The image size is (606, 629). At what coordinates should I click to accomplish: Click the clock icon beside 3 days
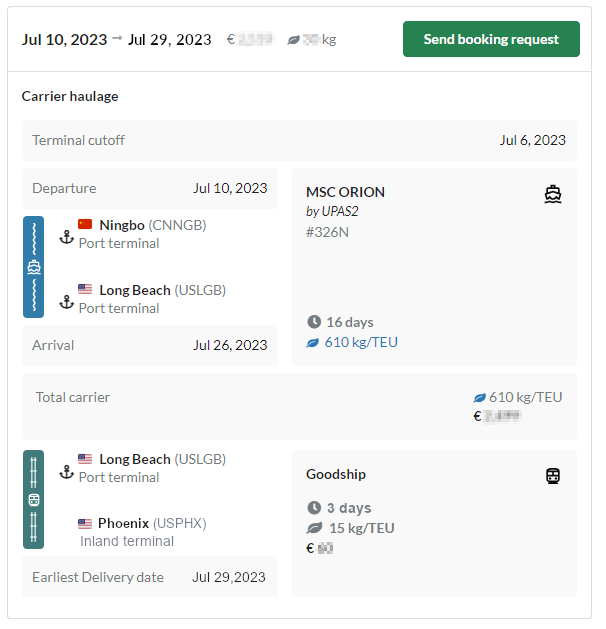[314, 508]
